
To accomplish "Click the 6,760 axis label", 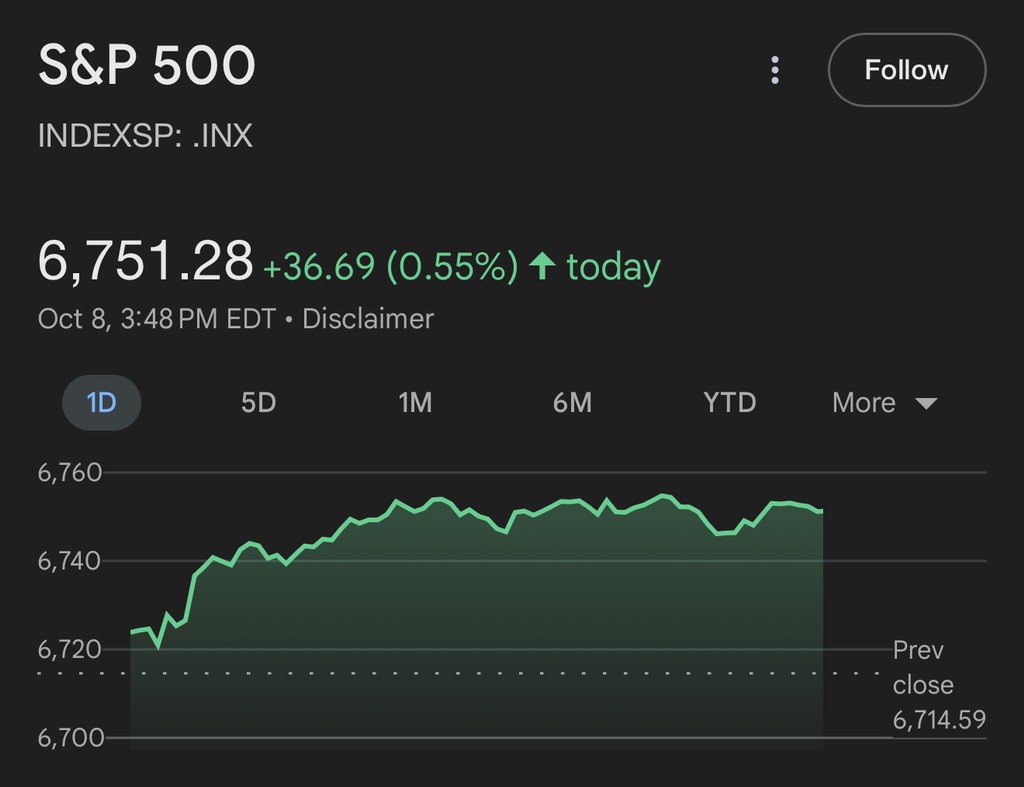I will 70,472.
